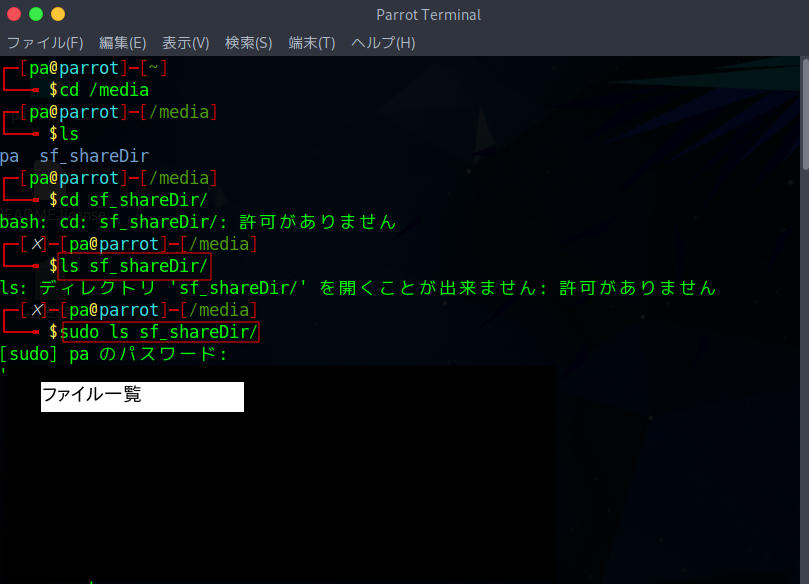Viewport: 809px width, 584px height.
Task: Click the terminal vertical scrollbar handle
Action: click(x=805, y=113)
